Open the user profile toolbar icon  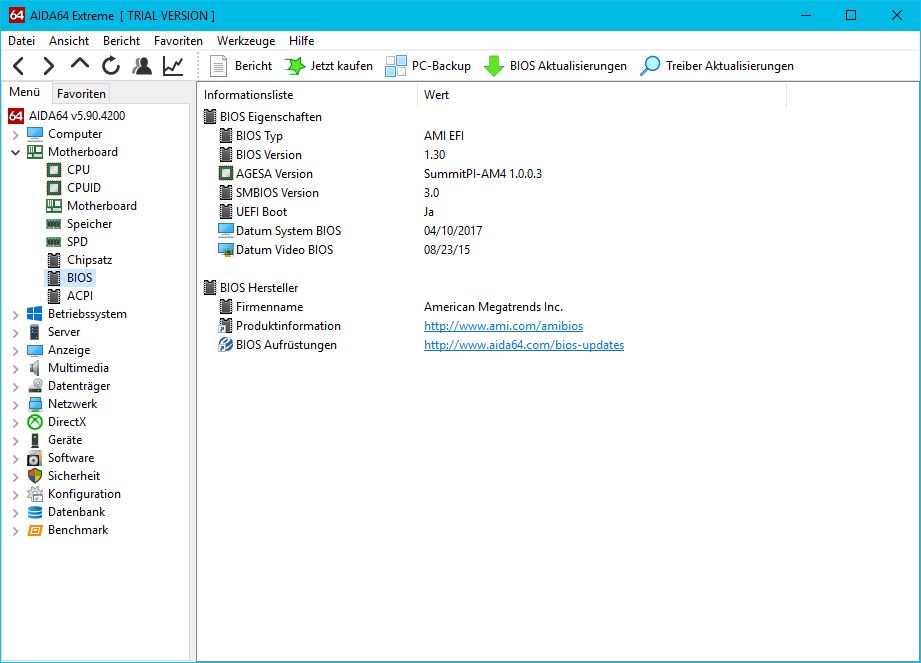click(x=142, y=66)
